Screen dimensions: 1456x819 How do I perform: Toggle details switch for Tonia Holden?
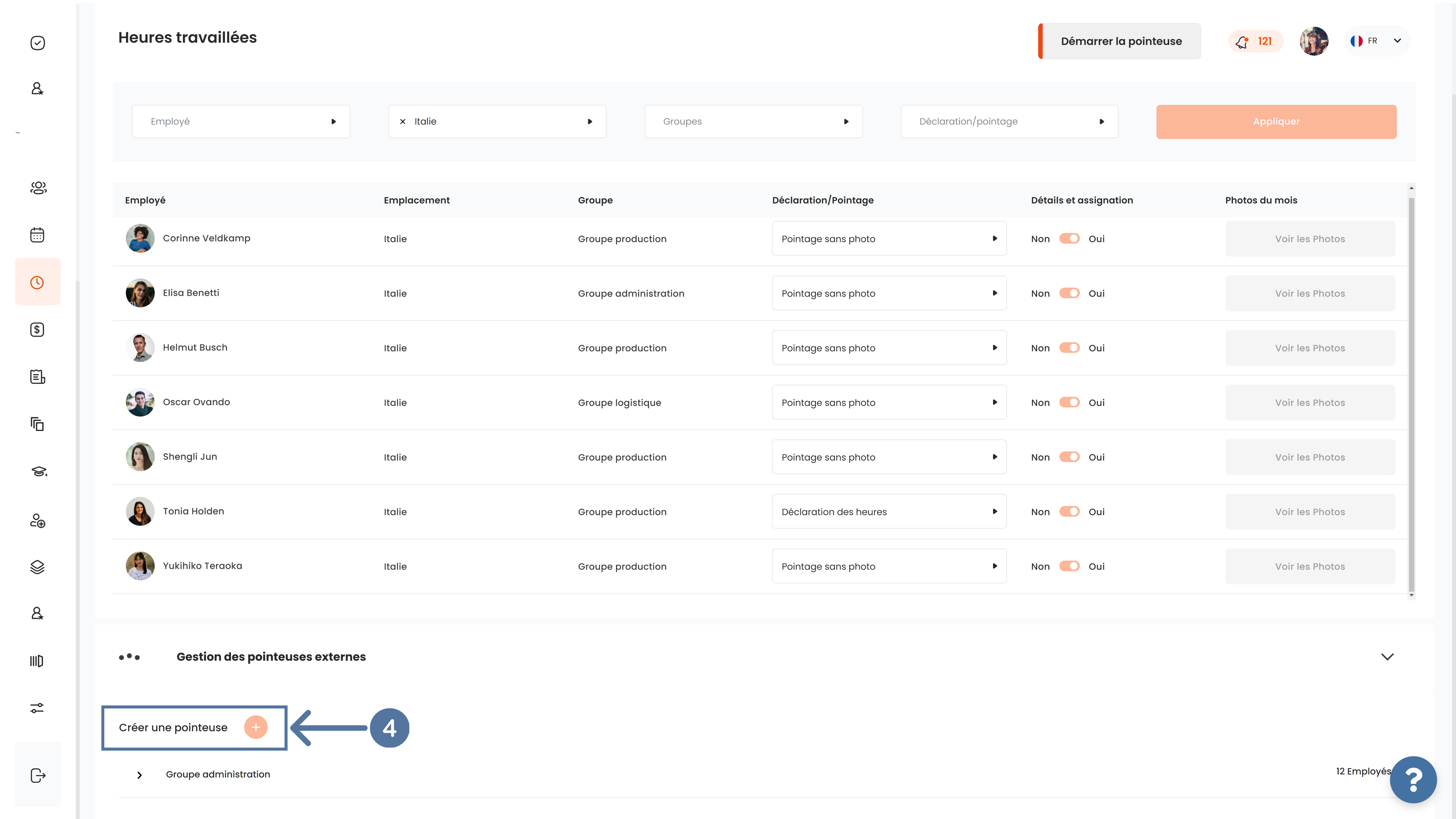[x=1069, y=512]
